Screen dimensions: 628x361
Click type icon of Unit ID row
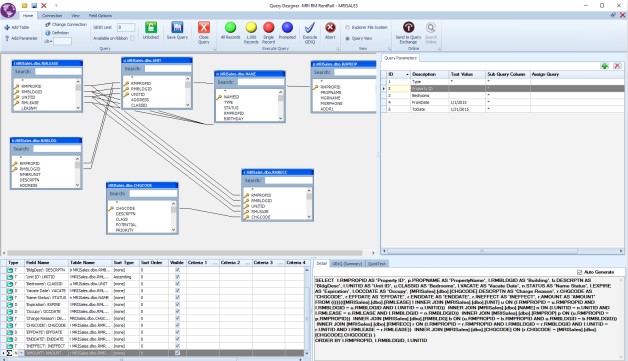click(10, 277)
